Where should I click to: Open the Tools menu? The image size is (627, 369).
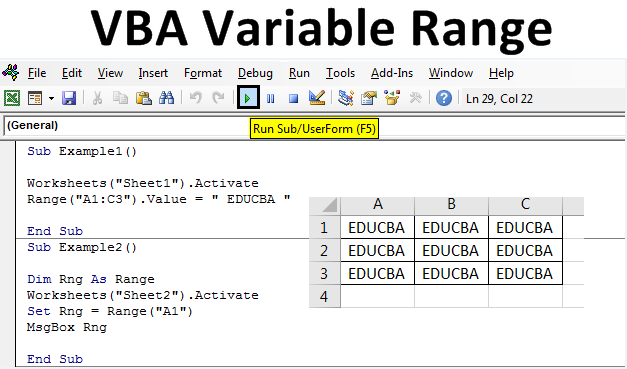340,73
